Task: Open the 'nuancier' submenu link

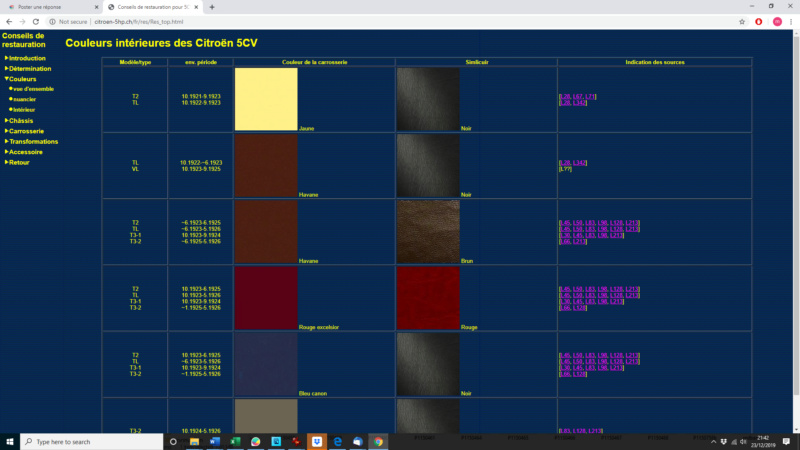Action: (x=22, y=99)
